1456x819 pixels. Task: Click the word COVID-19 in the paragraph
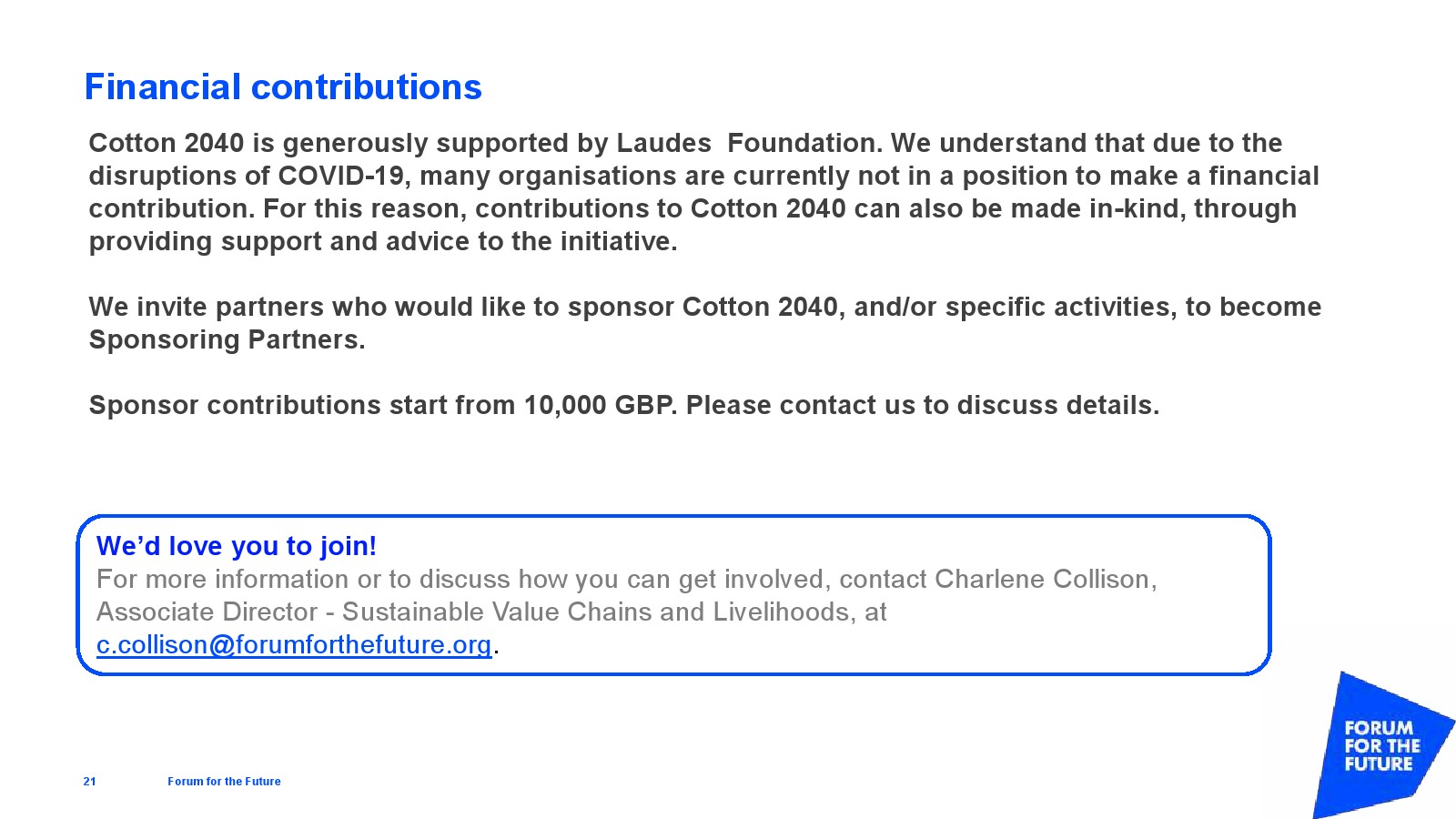coord(340,176)
